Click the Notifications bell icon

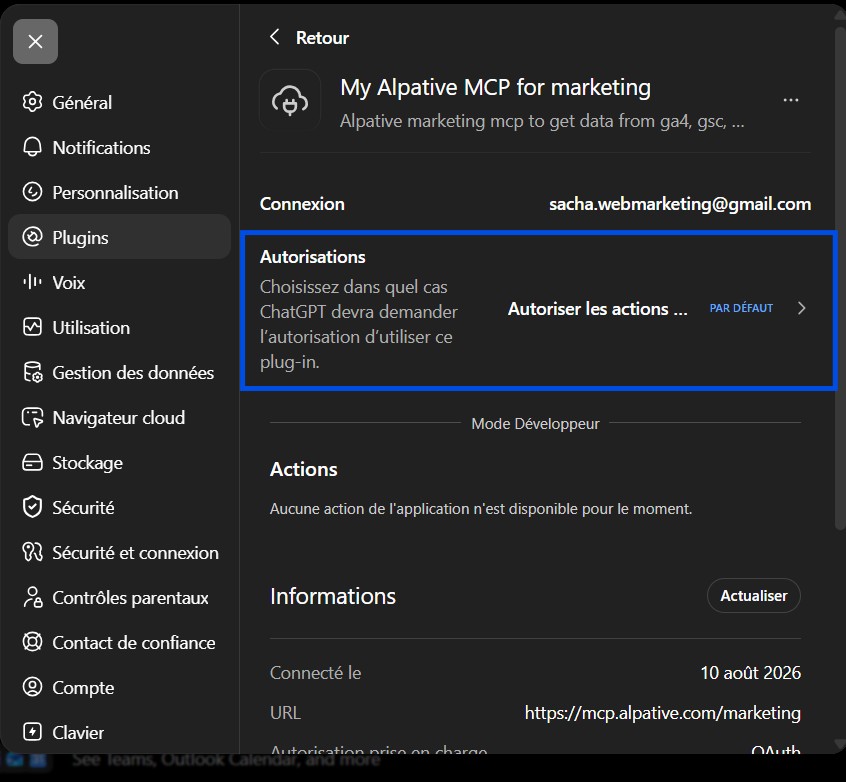(x=32, y=147)
